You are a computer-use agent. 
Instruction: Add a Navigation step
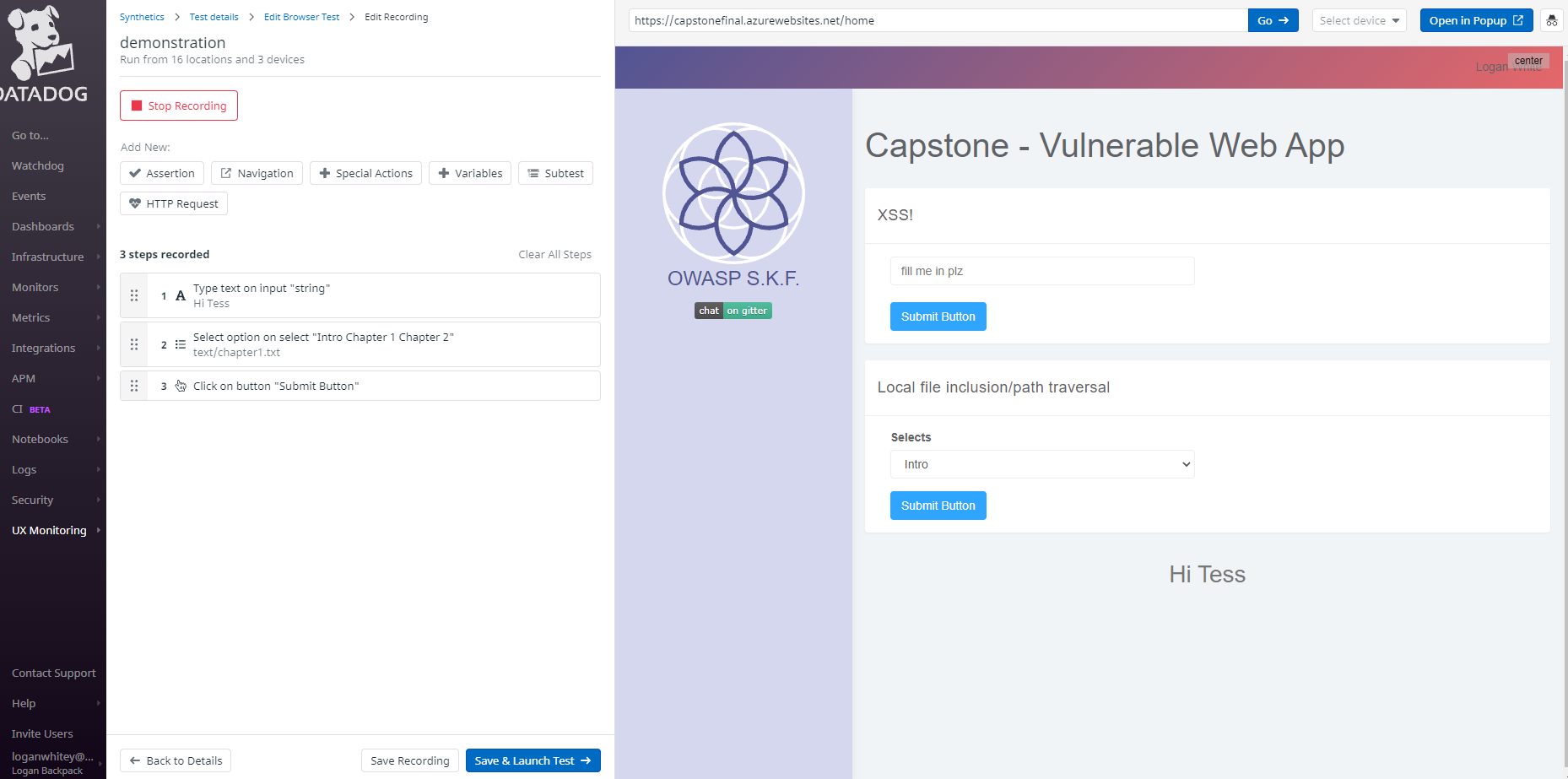tap(257, 173)
